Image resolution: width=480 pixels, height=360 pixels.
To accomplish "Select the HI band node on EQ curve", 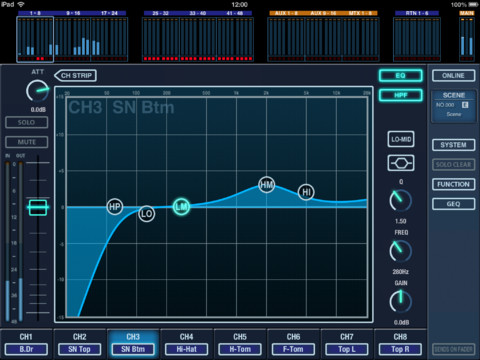I will 306,192.
